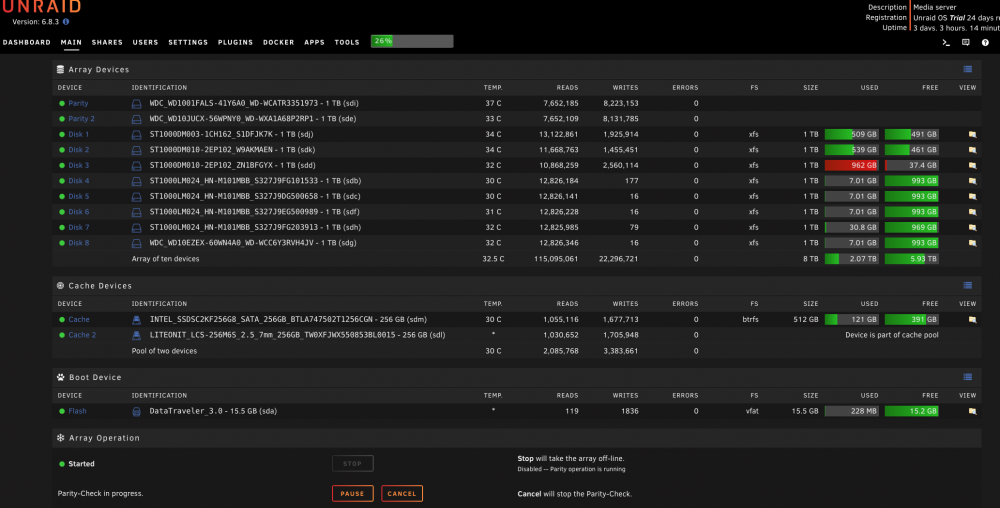Screen dimensions: 1000x508
Task: Click Parity status green dot
Action: pos(62,103)
